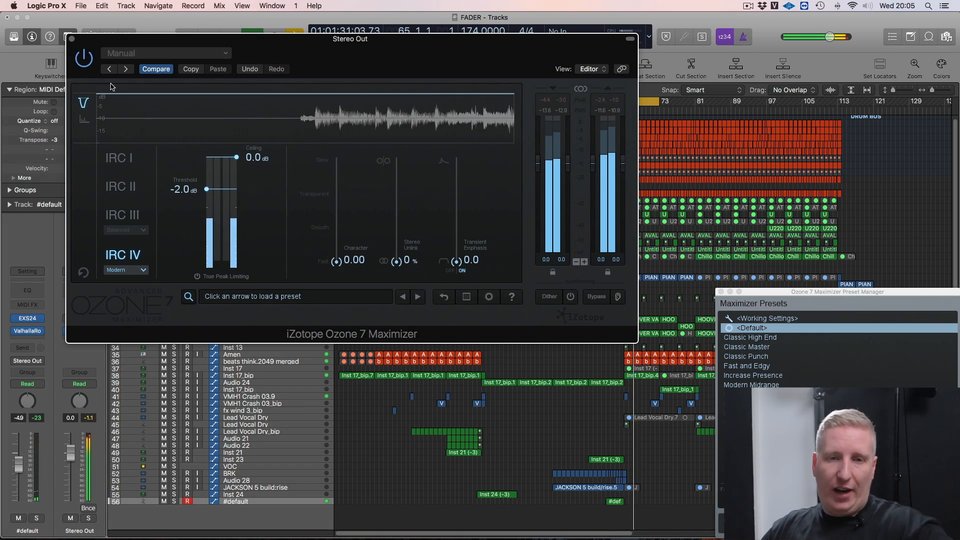Click the input/output gain link icon
Viewport: 960px width, 540px height.
click(x=580, y=89)
